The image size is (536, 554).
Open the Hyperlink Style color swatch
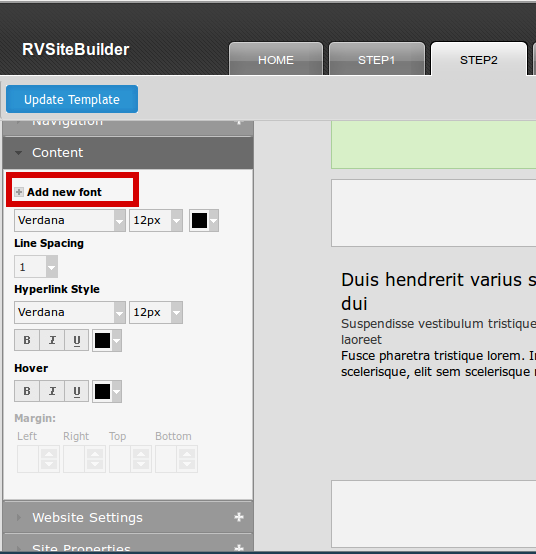107,340
